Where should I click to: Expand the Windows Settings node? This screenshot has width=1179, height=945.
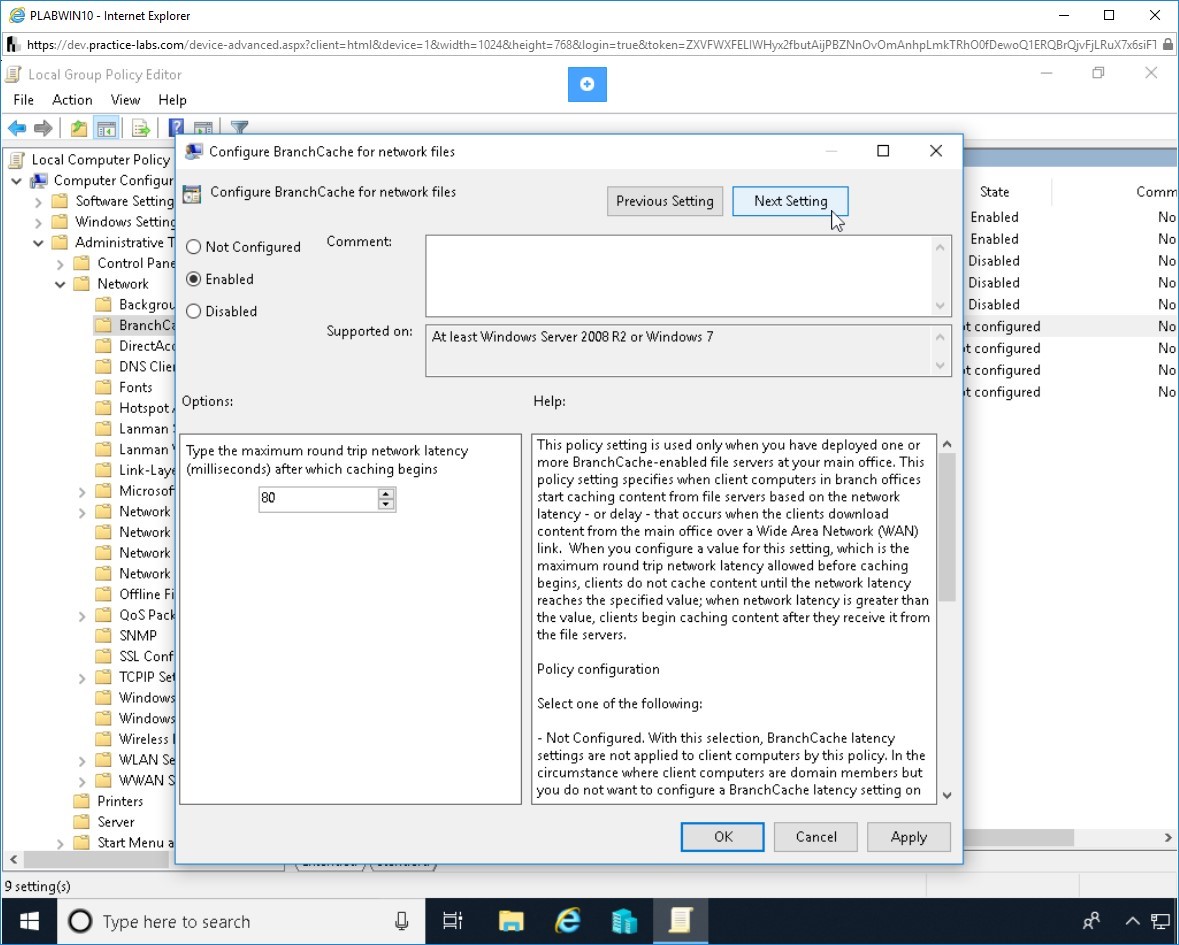point(38,222)
